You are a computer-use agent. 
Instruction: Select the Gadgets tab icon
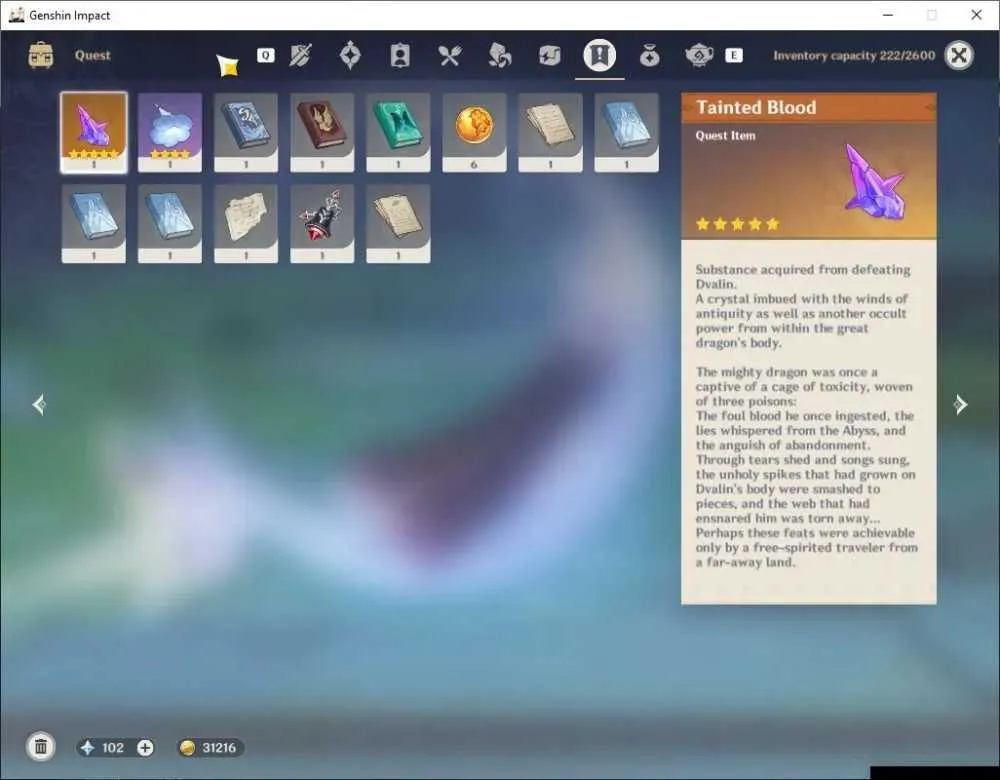[x=549, y=55]
